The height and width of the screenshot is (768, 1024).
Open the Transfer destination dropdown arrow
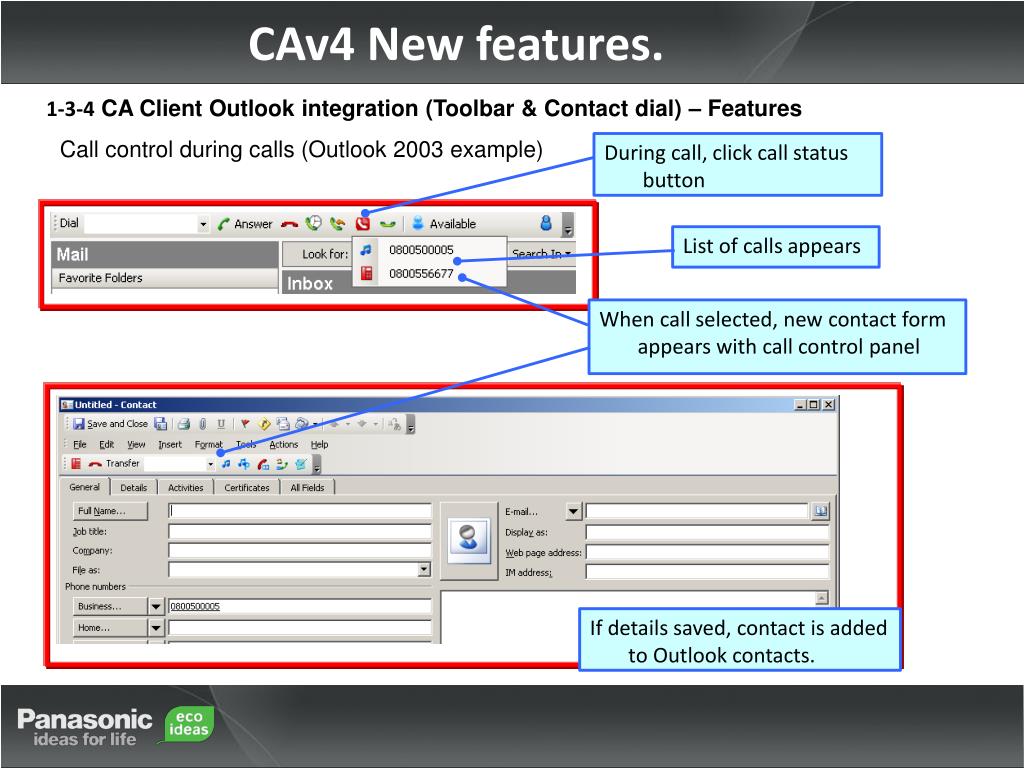pos(210,464)
